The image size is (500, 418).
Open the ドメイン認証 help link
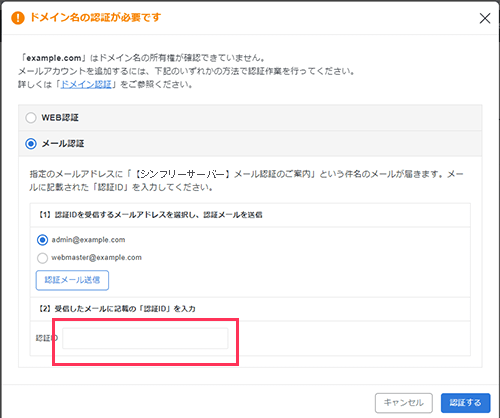pyautogui.click(x=86, y=84)
